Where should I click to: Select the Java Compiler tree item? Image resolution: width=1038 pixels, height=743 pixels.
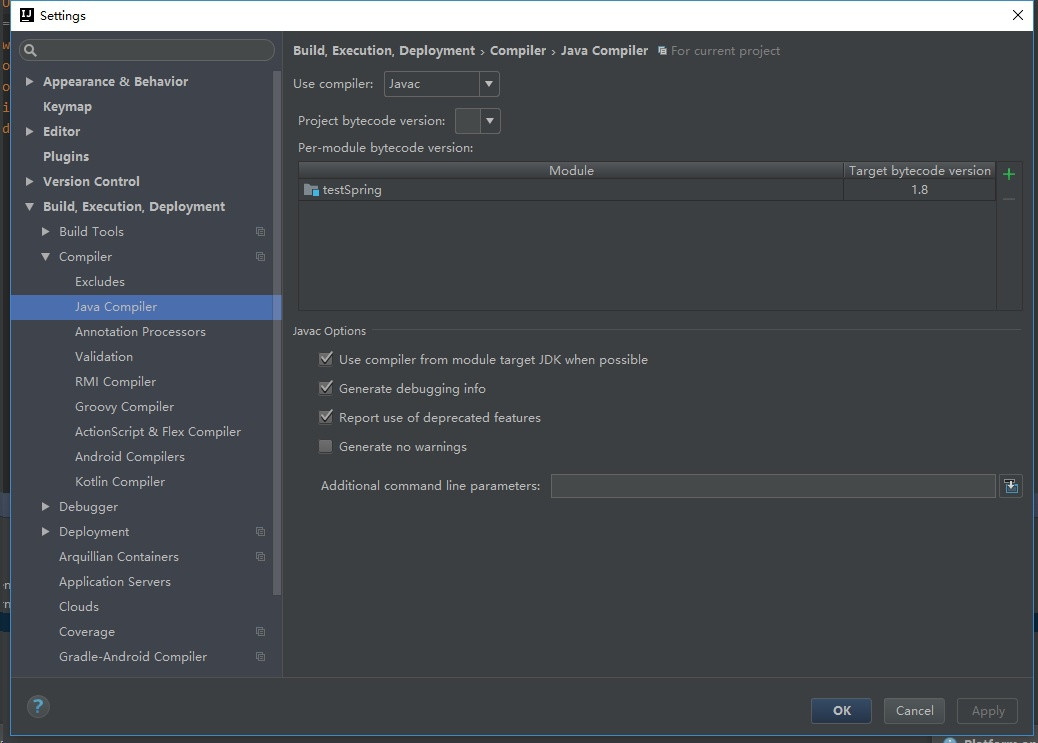(x=146, y=307)
